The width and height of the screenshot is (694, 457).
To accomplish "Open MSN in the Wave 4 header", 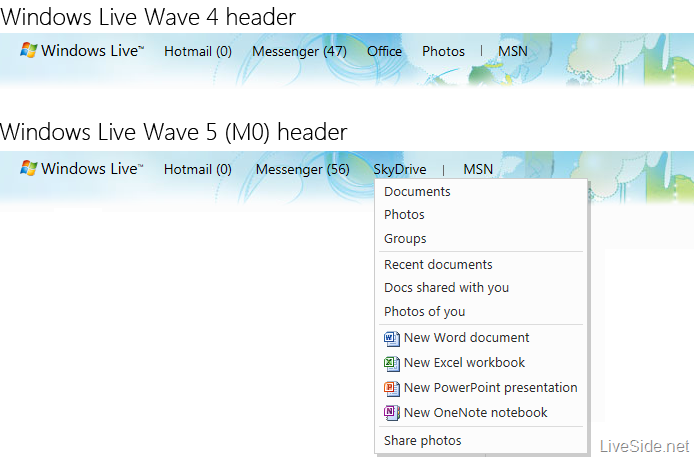I will pos(513,51).
